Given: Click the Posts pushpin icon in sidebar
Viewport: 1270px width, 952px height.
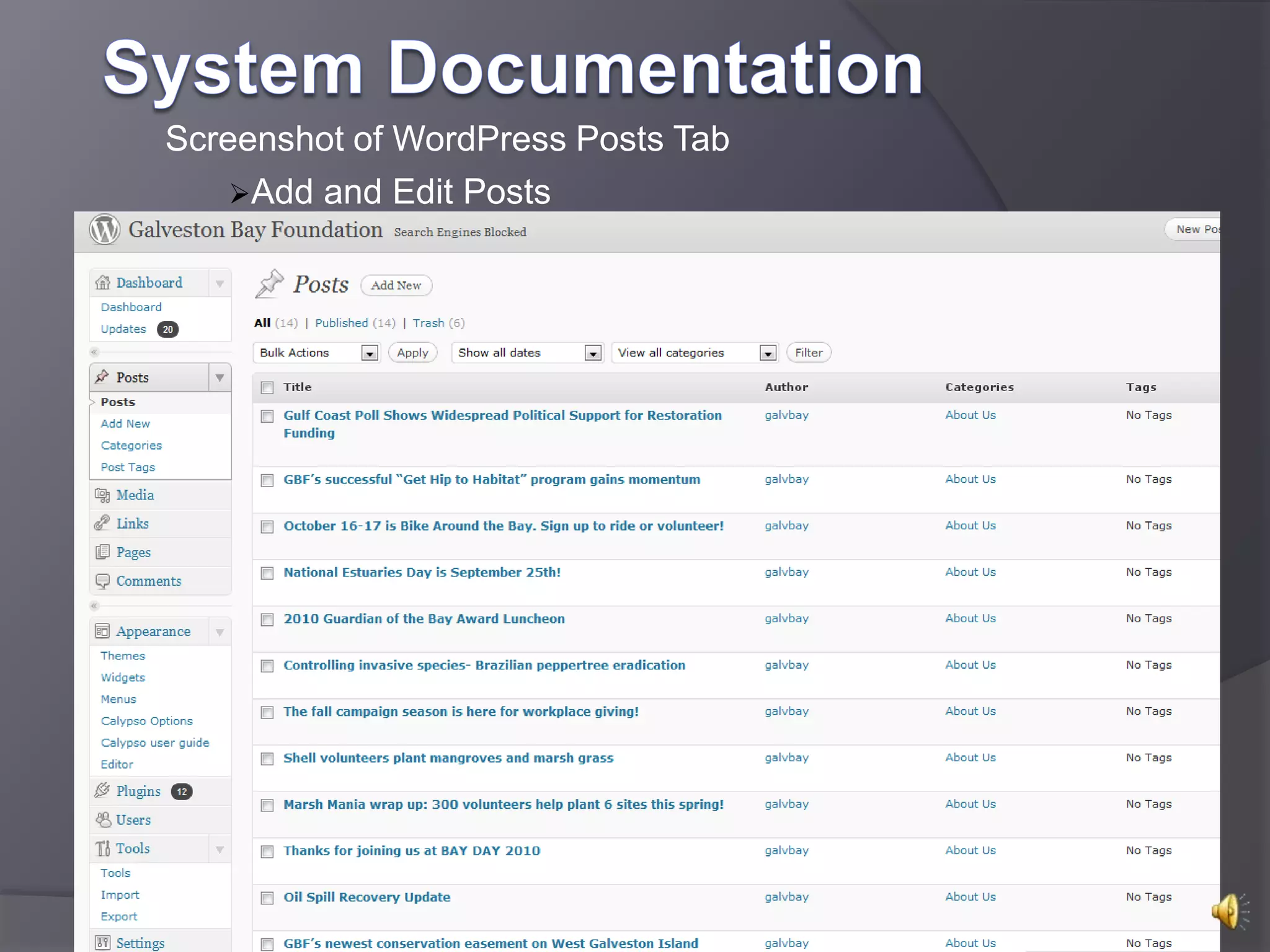Looking at the screenshot, I should (102, 377).
